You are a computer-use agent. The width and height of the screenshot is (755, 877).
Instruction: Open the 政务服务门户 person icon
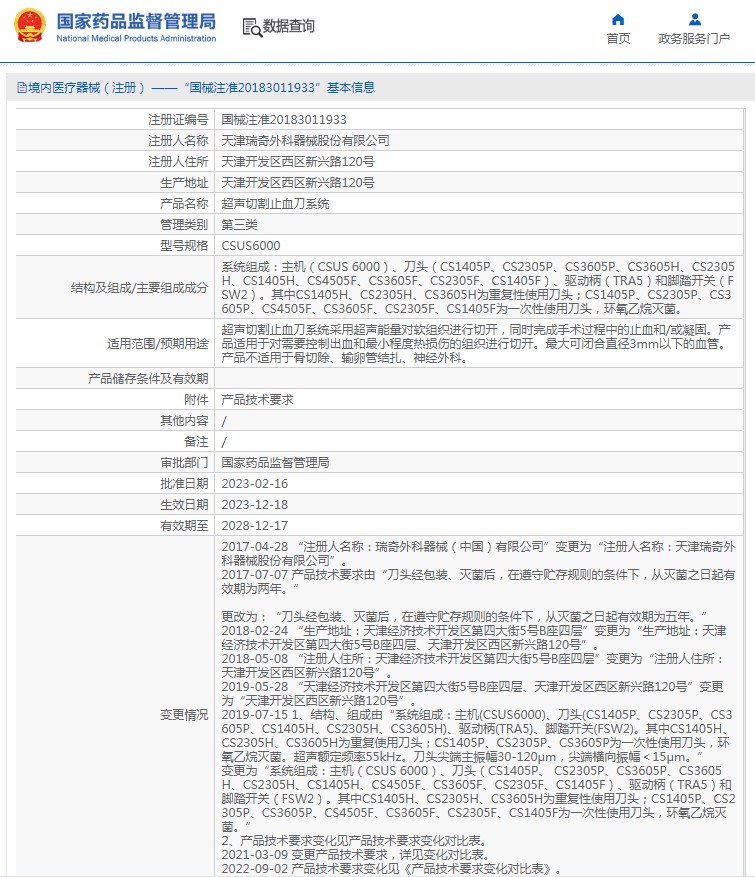point(695,20)
